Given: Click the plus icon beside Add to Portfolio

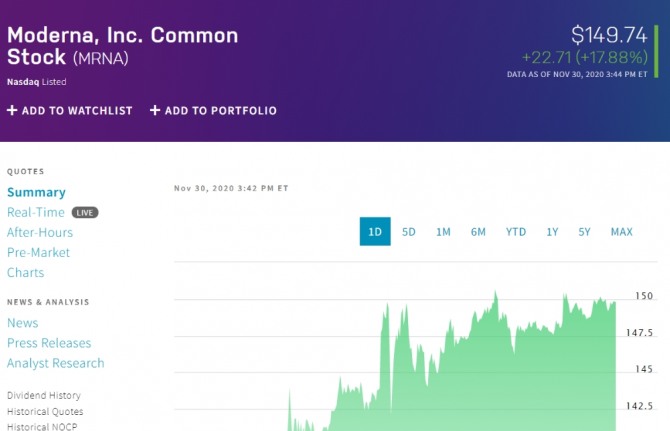Looking at the screenshot, I should click(x=155, y=110).
